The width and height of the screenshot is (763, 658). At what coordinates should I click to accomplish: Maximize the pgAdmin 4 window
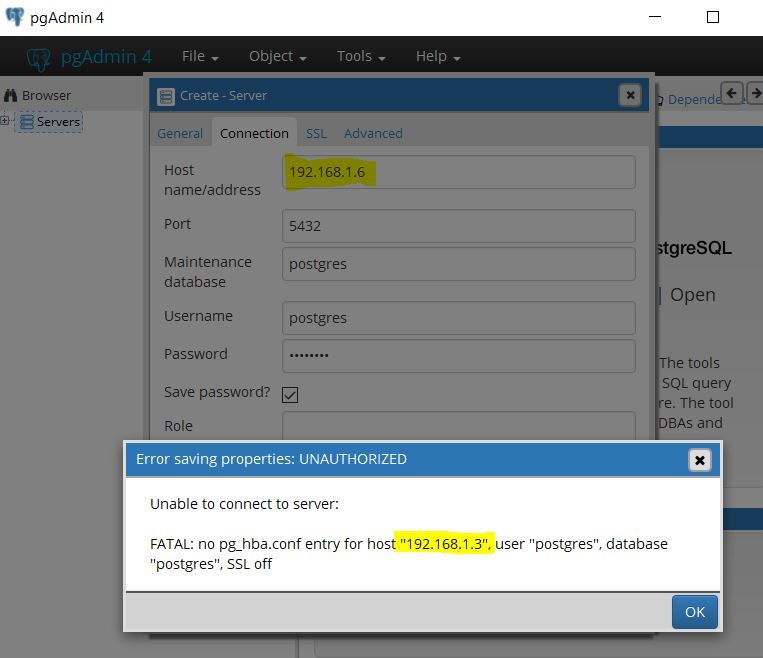point(713,17)
